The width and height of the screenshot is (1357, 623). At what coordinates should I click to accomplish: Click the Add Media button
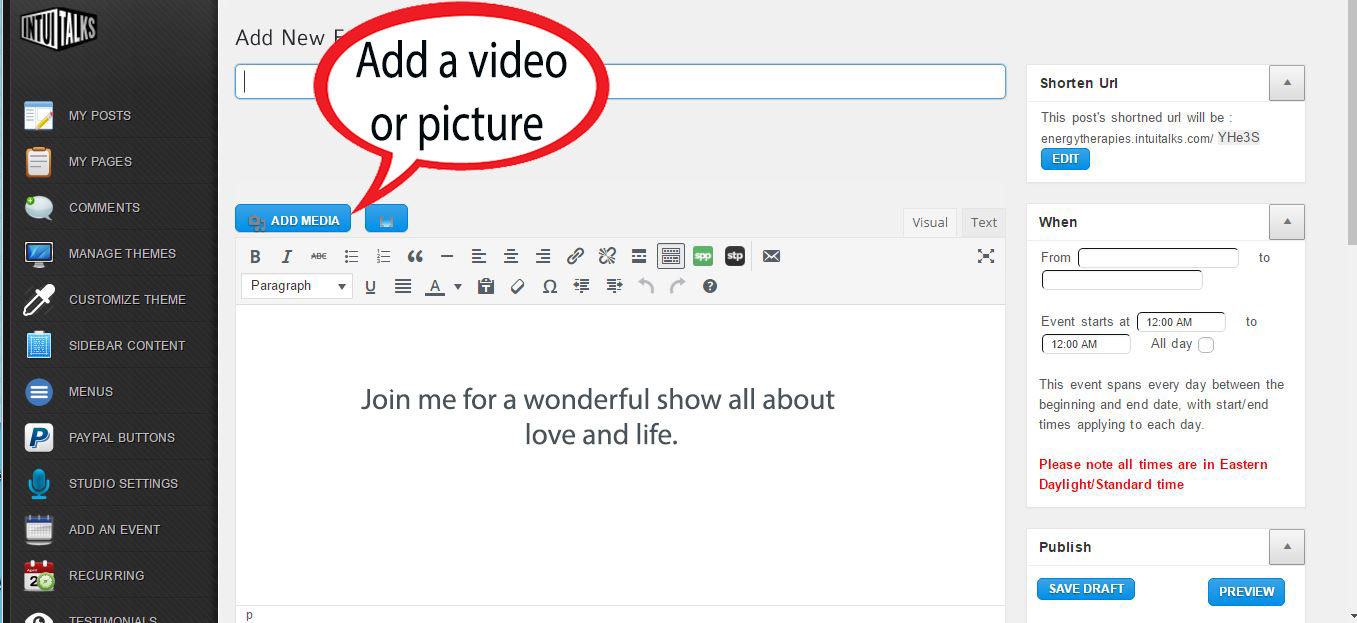(293, 219)
